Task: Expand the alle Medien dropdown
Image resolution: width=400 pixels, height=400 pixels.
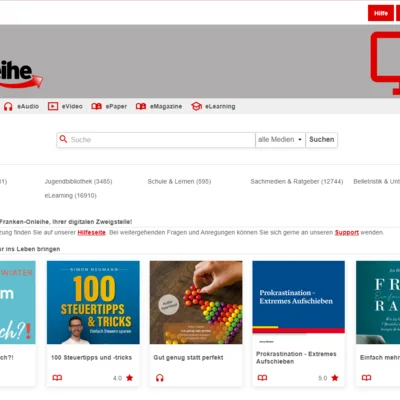Action: (x=280, y=140)
